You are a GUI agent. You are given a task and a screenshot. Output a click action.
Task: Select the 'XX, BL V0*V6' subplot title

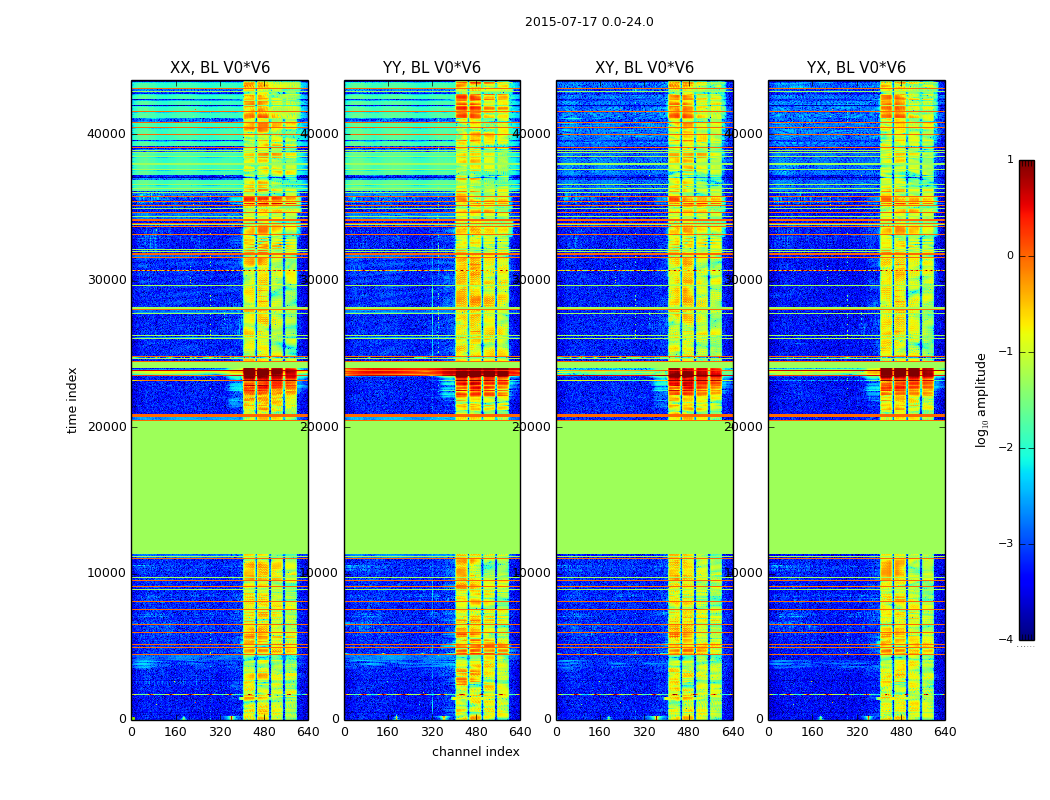tap(219, 68)
